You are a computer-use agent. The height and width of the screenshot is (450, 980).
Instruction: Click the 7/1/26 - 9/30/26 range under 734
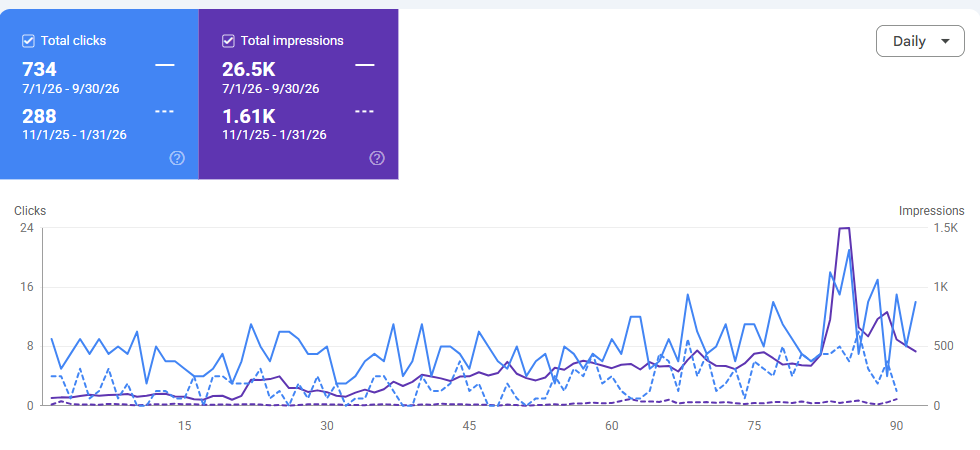coord(71,89)
